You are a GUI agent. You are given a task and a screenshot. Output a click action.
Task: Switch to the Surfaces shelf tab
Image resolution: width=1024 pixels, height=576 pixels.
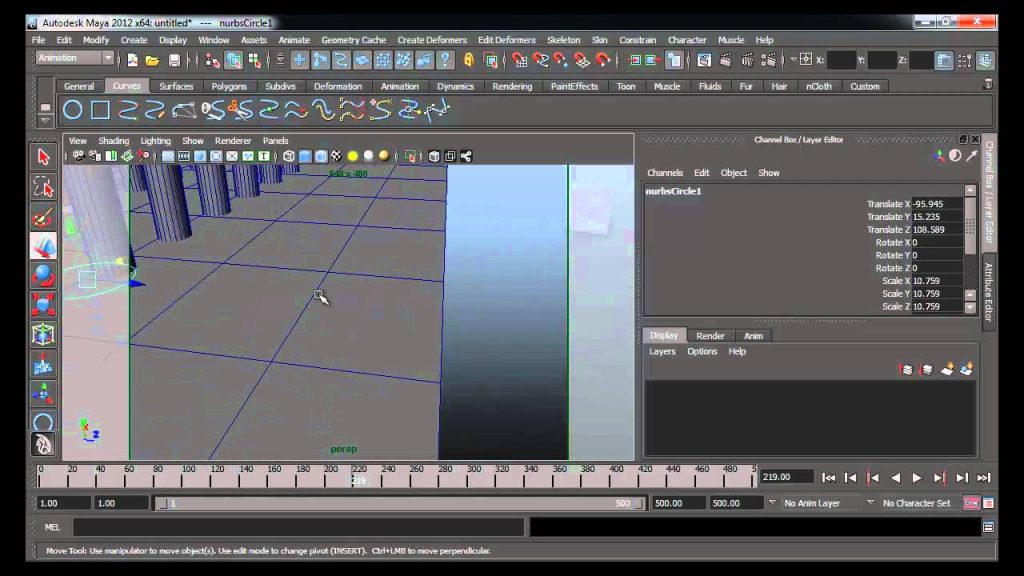click(176, 86)
